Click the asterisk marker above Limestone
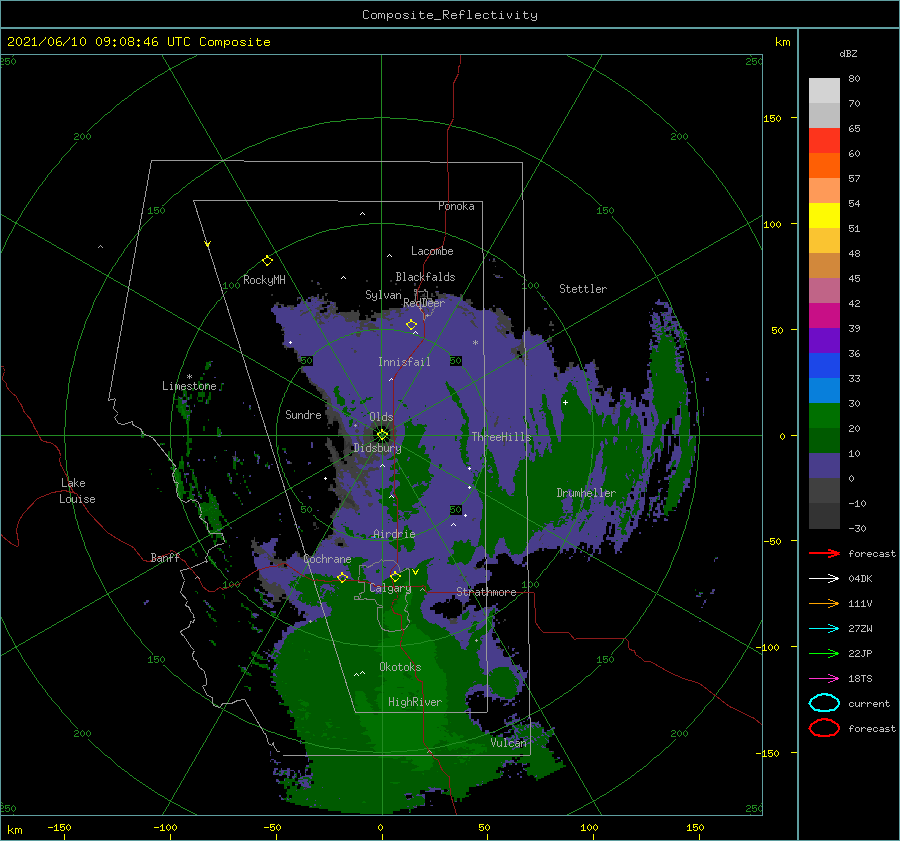The height and width of the screenshot is (841, 900). [189, 377]
